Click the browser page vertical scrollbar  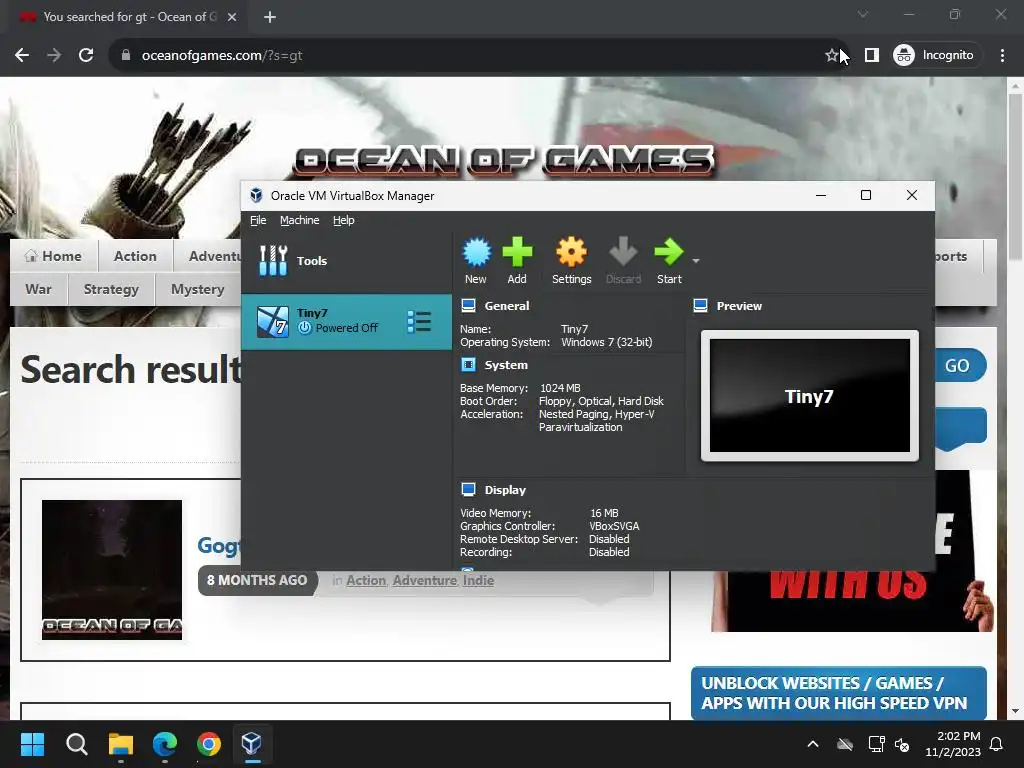click(x=1015, y=176)
